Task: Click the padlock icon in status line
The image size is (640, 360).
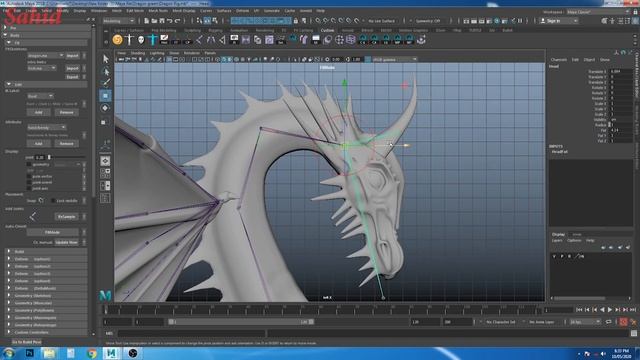Action: coord(296,20)
